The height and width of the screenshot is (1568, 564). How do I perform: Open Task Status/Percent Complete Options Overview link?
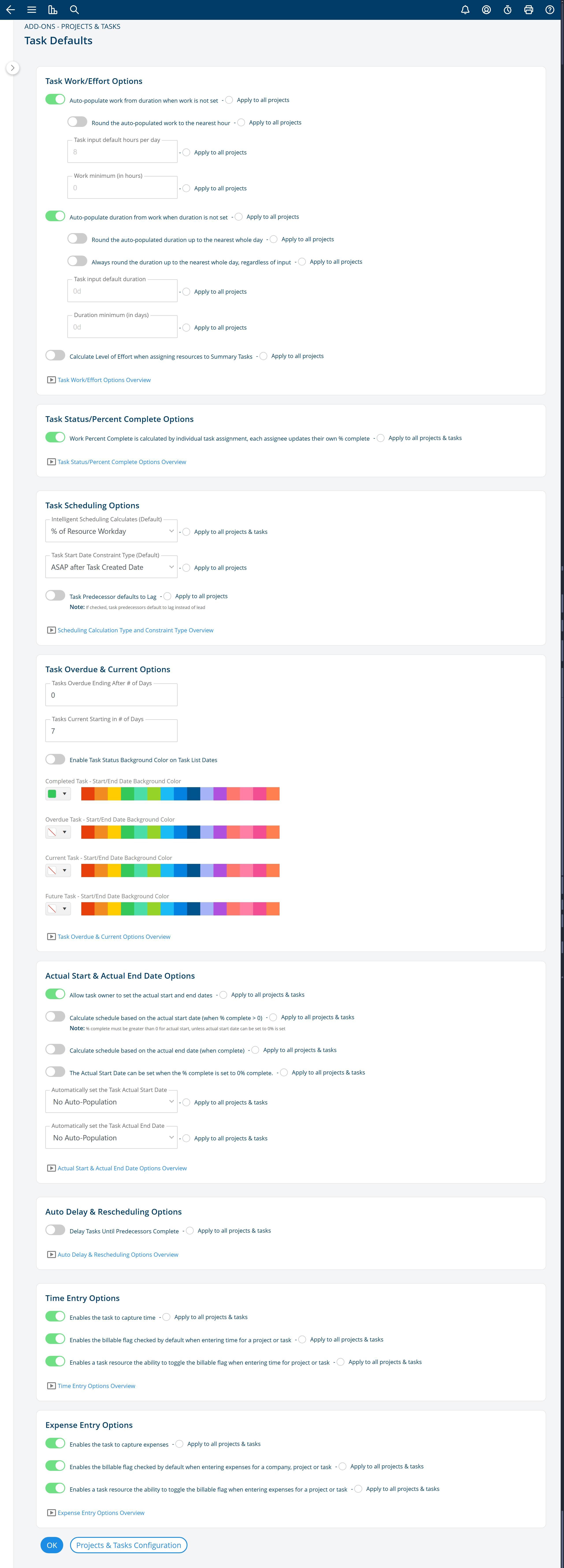[x=122, y=462]
